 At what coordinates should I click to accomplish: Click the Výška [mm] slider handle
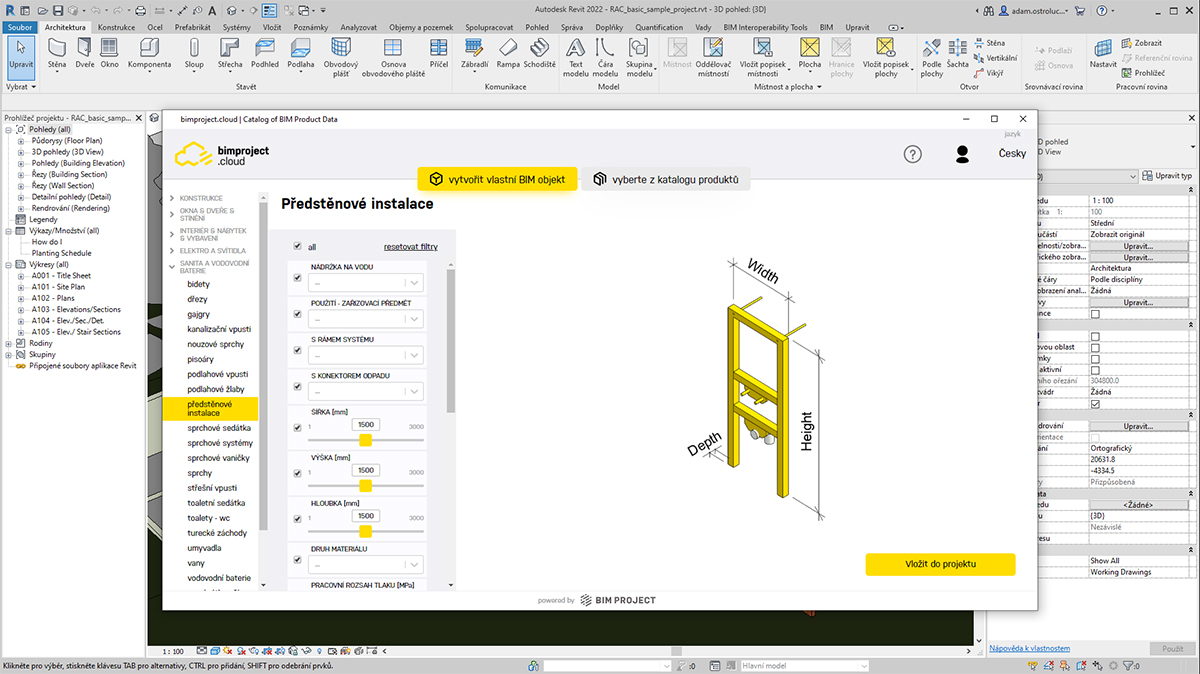point(365,486)
